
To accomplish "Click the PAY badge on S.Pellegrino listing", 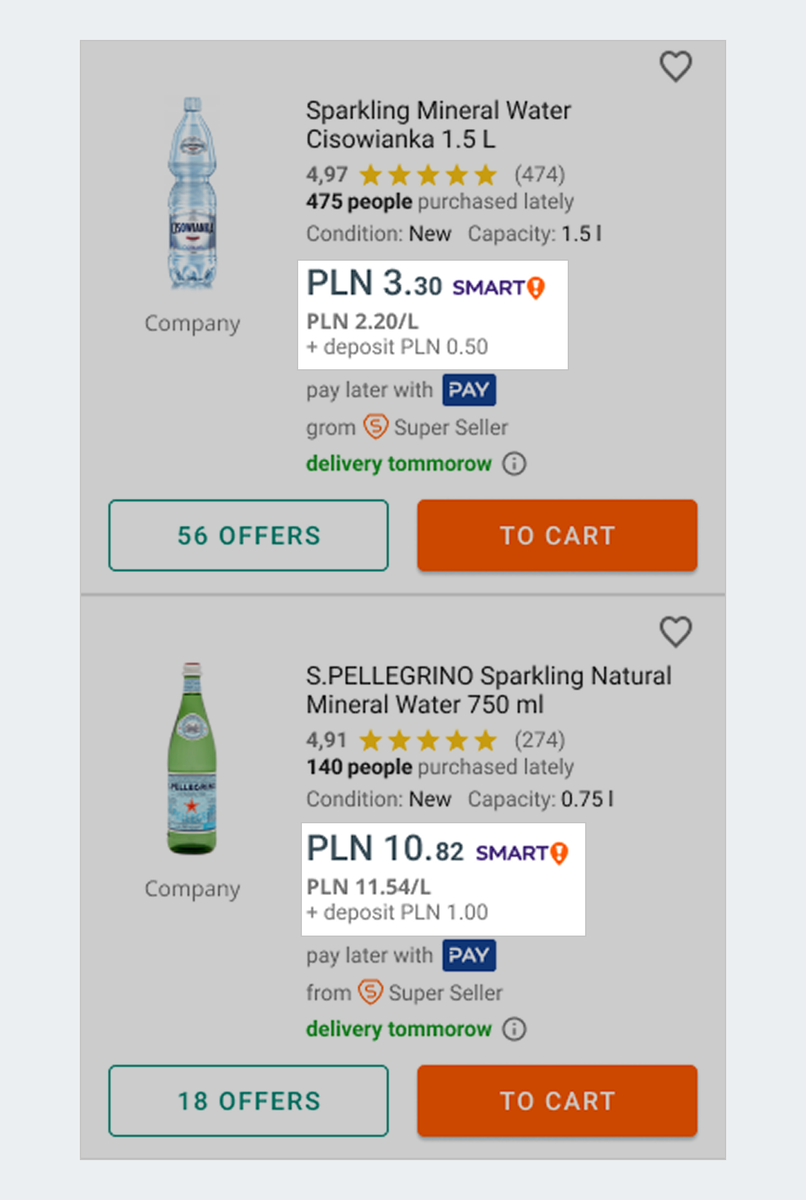I will pyautogui.click(x=469, y=955).
